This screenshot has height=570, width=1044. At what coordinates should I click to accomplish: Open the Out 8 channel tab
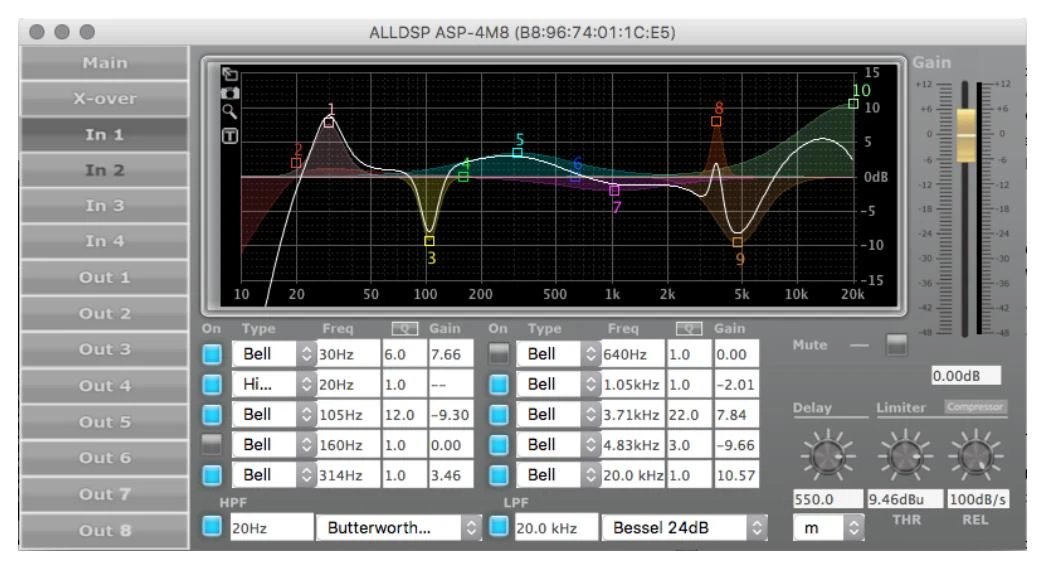105,531
